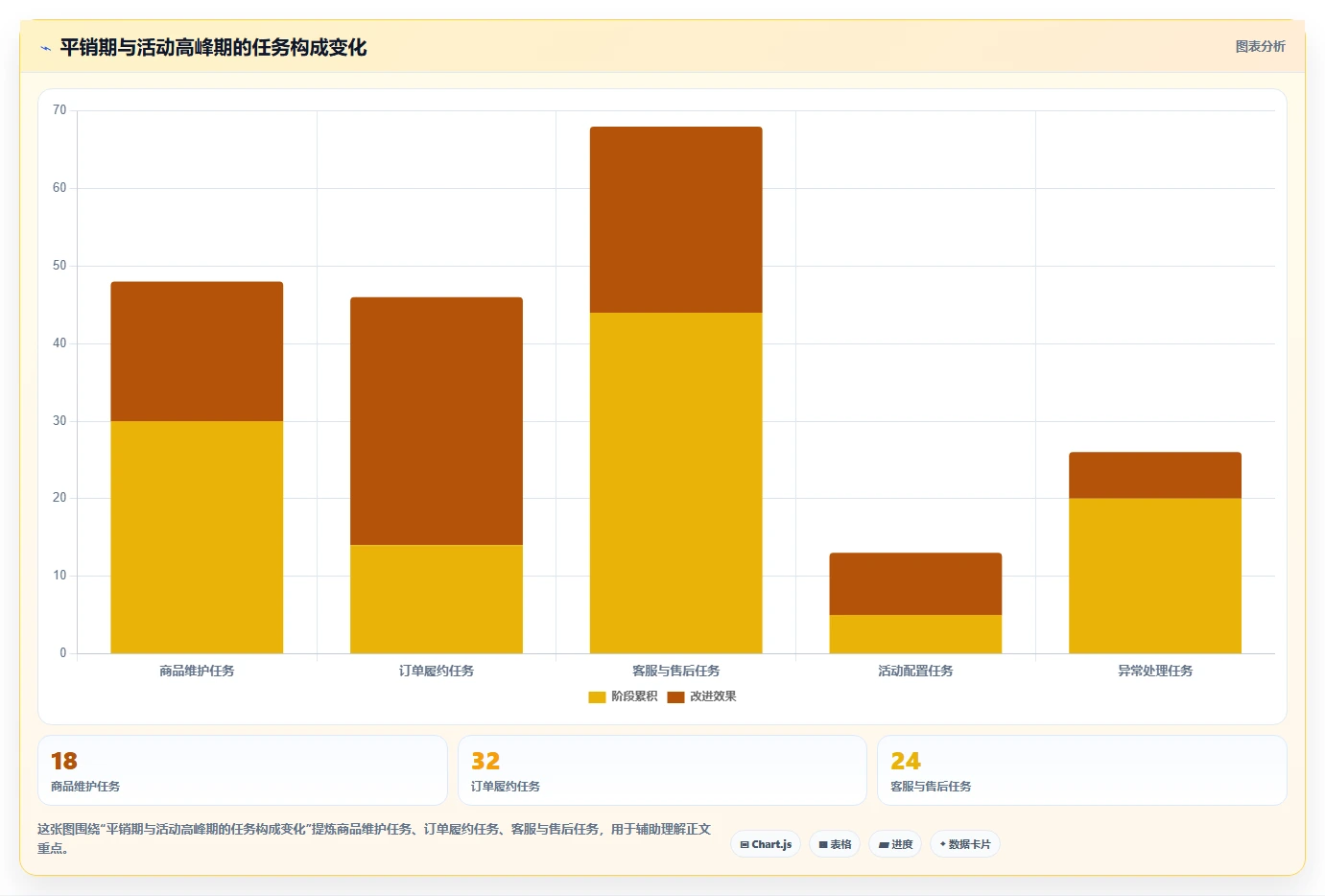The width and height of the screenshot is (1325, 896).
Task: Click the 商品维护任务 x-axis label
Action: point(197,671)
